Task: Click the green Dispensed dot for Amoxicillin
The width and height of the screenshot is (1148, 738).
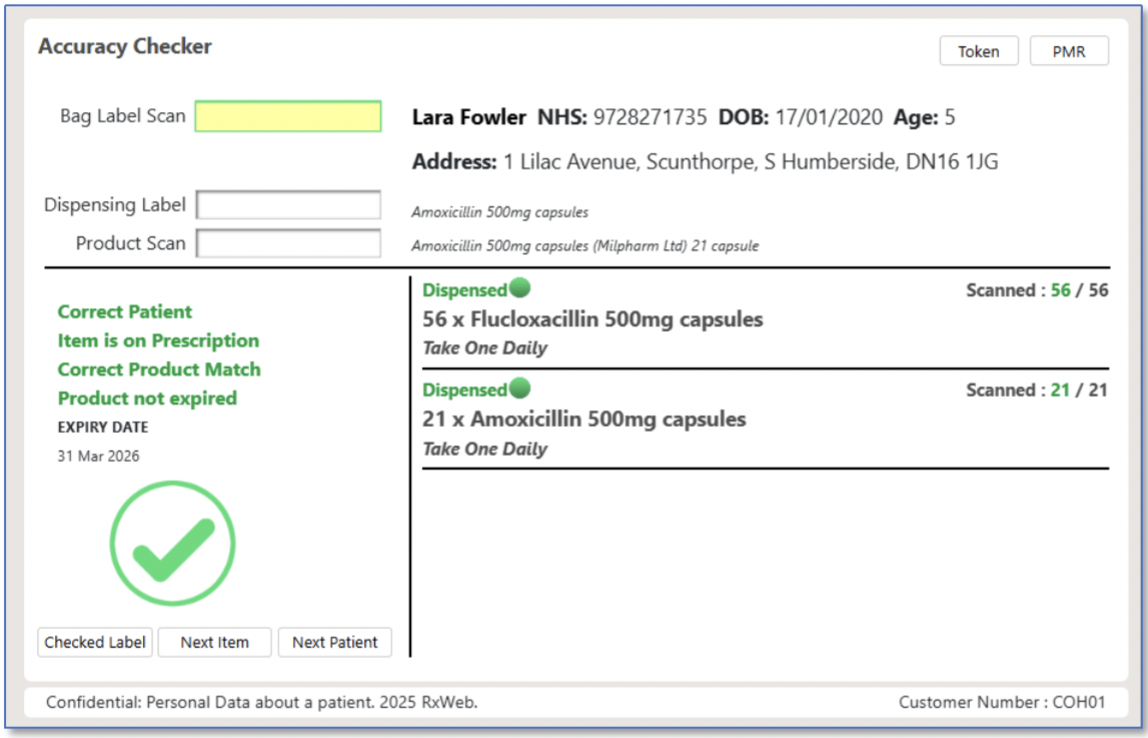Action: [x=519, y=389]
